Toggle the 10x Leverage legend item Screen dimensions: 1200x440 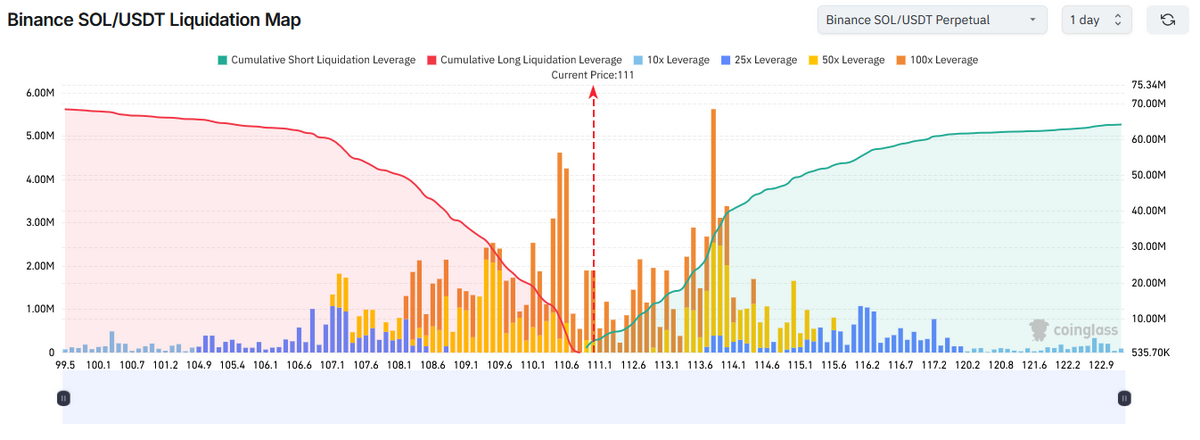pos(670,60)
